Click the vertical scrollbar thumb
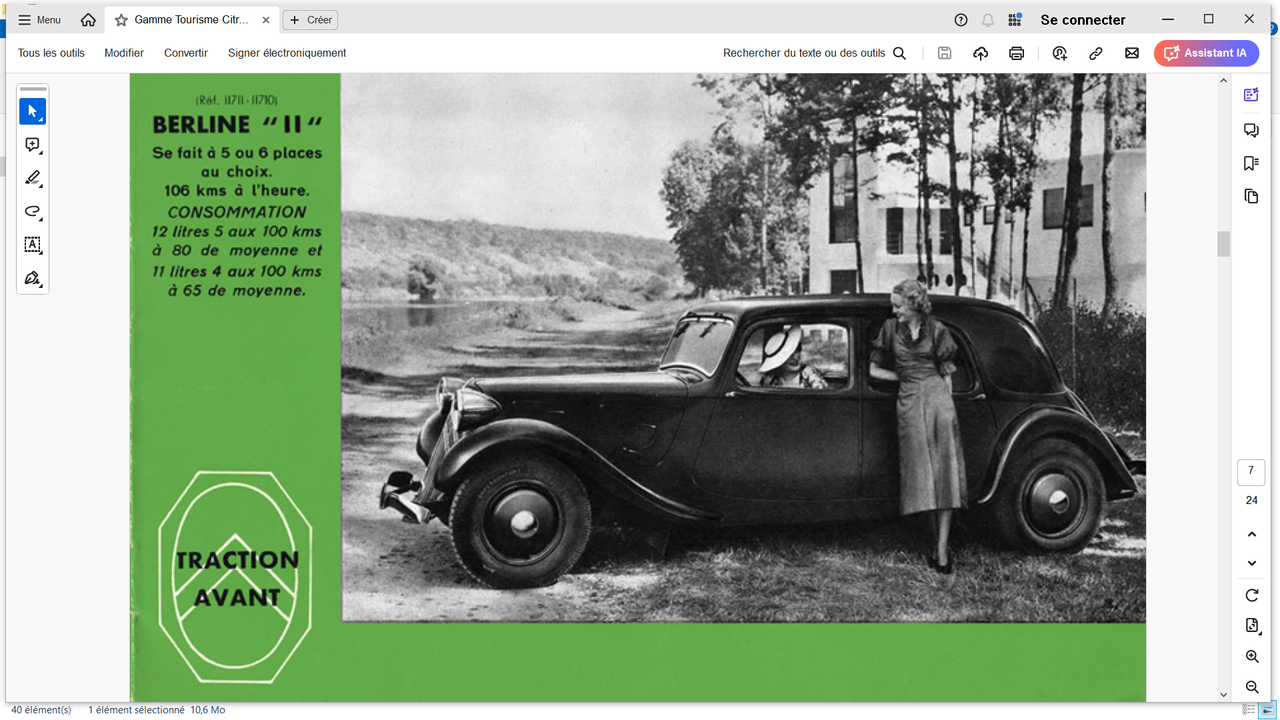Viewport: 1280px width, 720px height. pos(1223,243)
